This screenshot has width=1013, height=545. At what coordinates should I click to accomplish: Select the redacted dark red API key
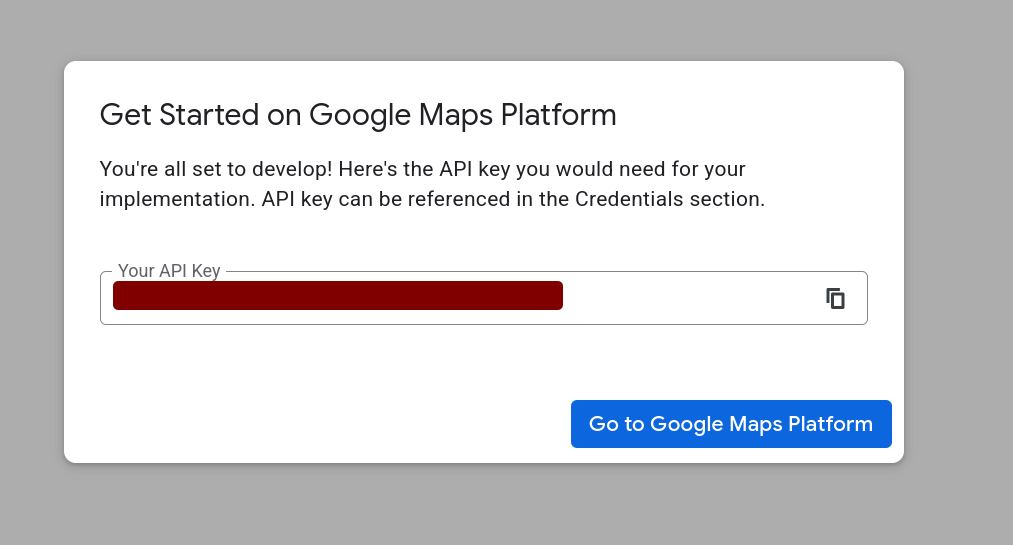(338, 296)
